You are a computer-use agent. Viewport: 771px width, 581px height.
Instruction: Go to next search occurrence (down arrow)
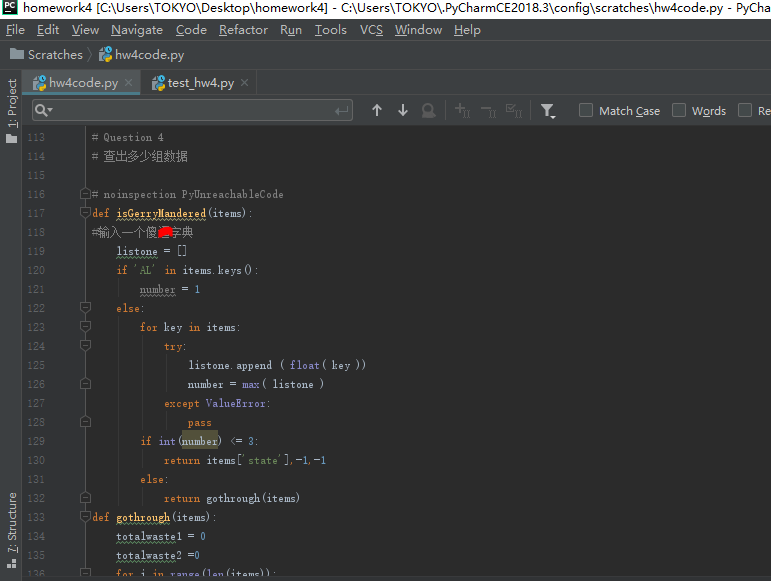403,111
